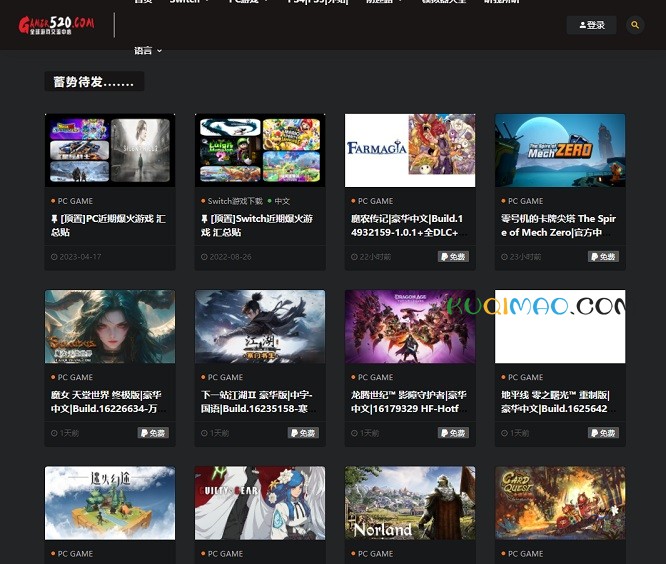Screen dimensions: 666x564
Task: Click the 2022-08-26 date stamp
Action: click(x=226, y=257)
